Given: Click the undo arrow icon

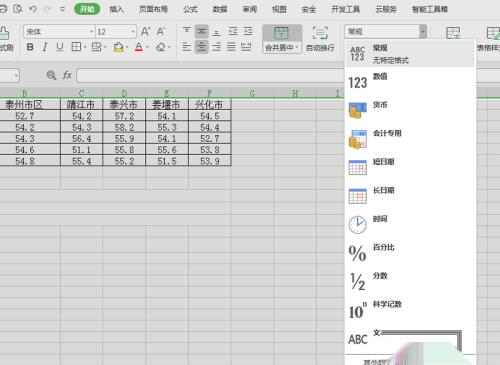Looking at the screenshot, I should [33, 9].
